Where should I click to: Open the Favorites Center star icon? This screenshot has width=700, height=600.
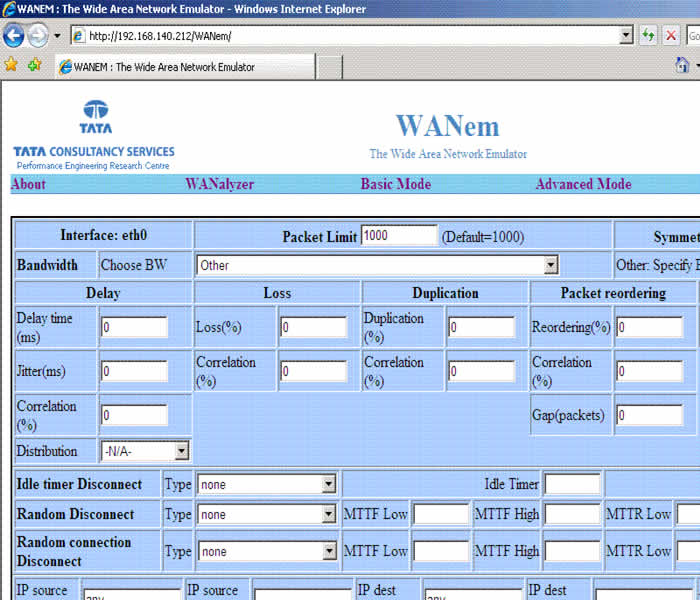coord(11,65)
